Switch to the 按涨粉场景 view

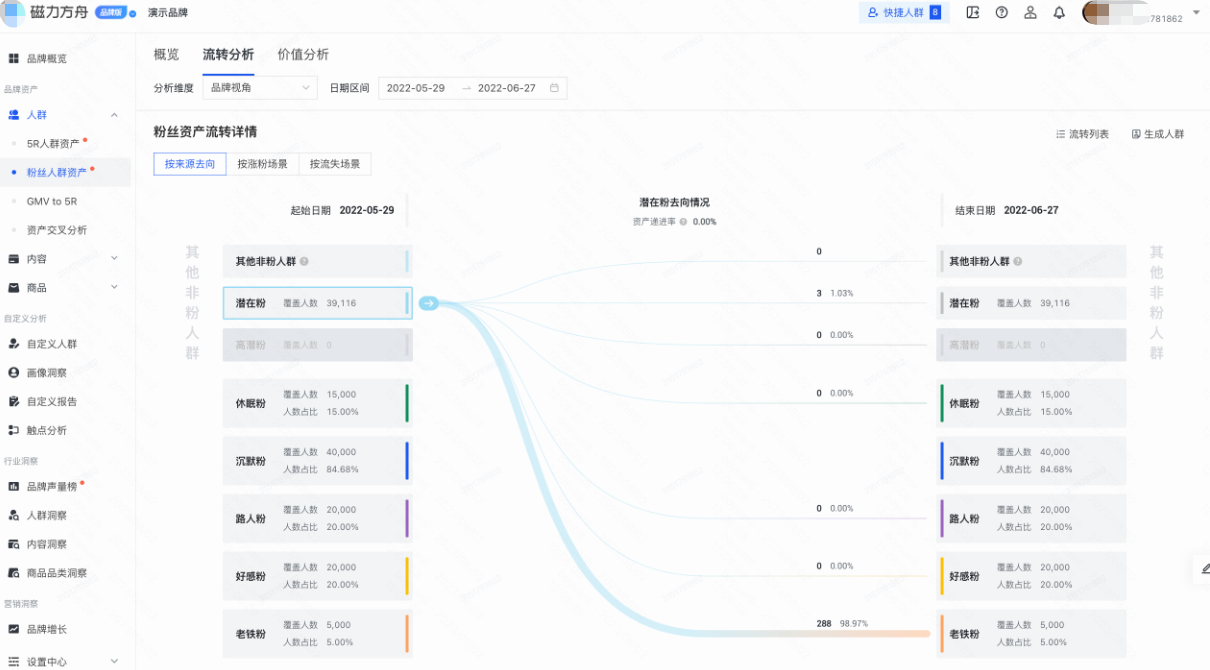click(262, 163)
